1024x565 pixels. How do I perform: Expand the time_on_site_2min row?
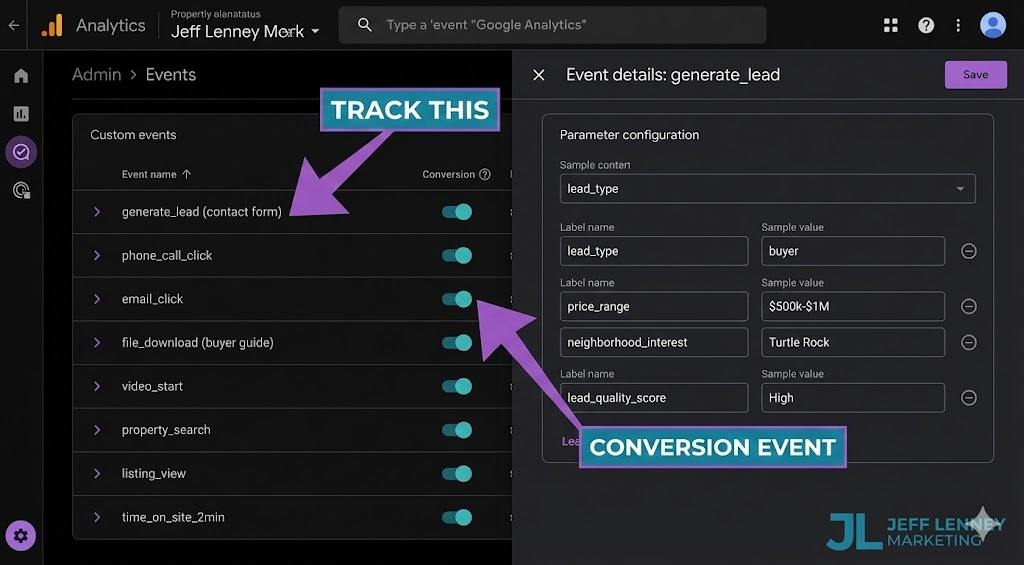[97, 517]
